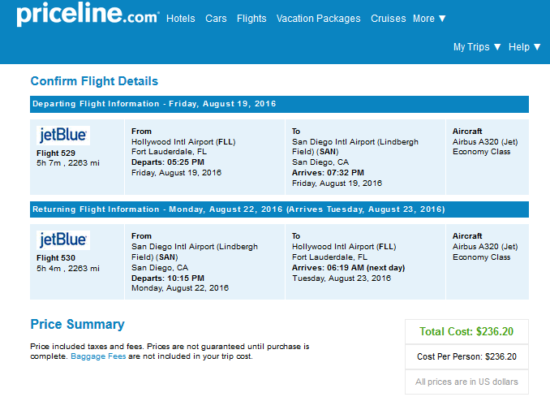Image resolution: width=550 pixels, height=397 pixels.
Task: Click the Total Cost $236.20 box
Action: (467, 331)
